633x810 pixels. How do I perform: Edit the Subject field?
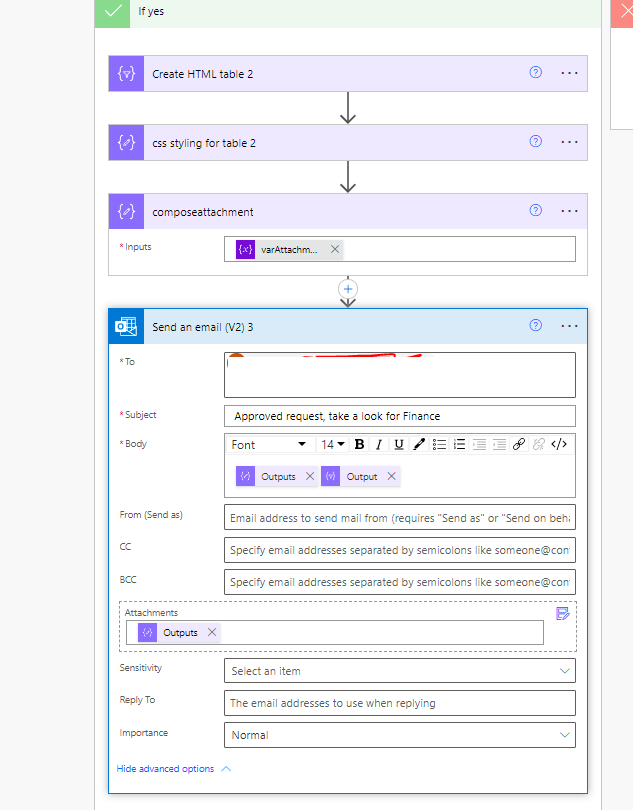pos(399,416)
